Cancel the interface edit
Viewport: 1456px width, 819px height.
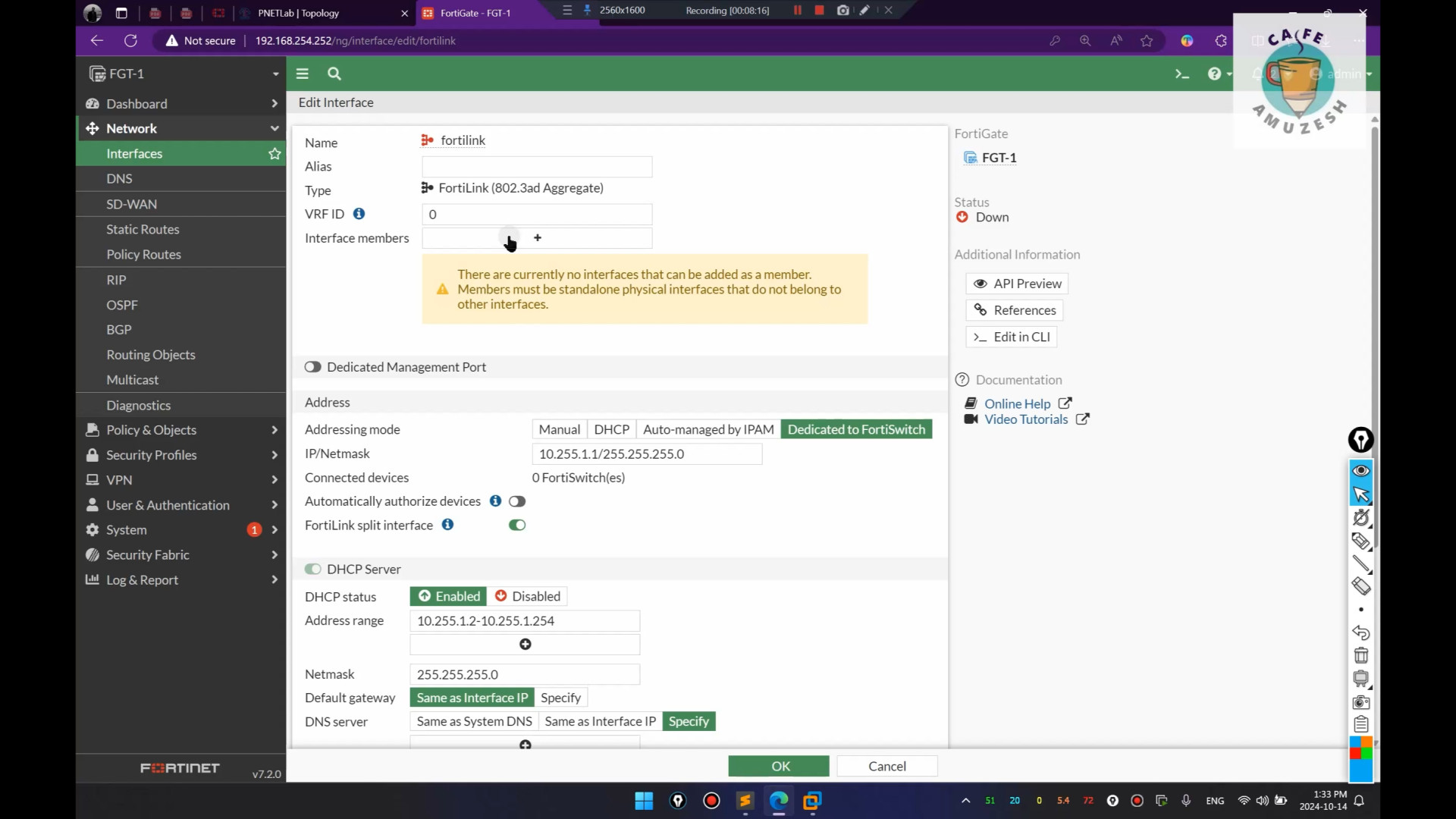pyautogui.click(x=887, y=767)
